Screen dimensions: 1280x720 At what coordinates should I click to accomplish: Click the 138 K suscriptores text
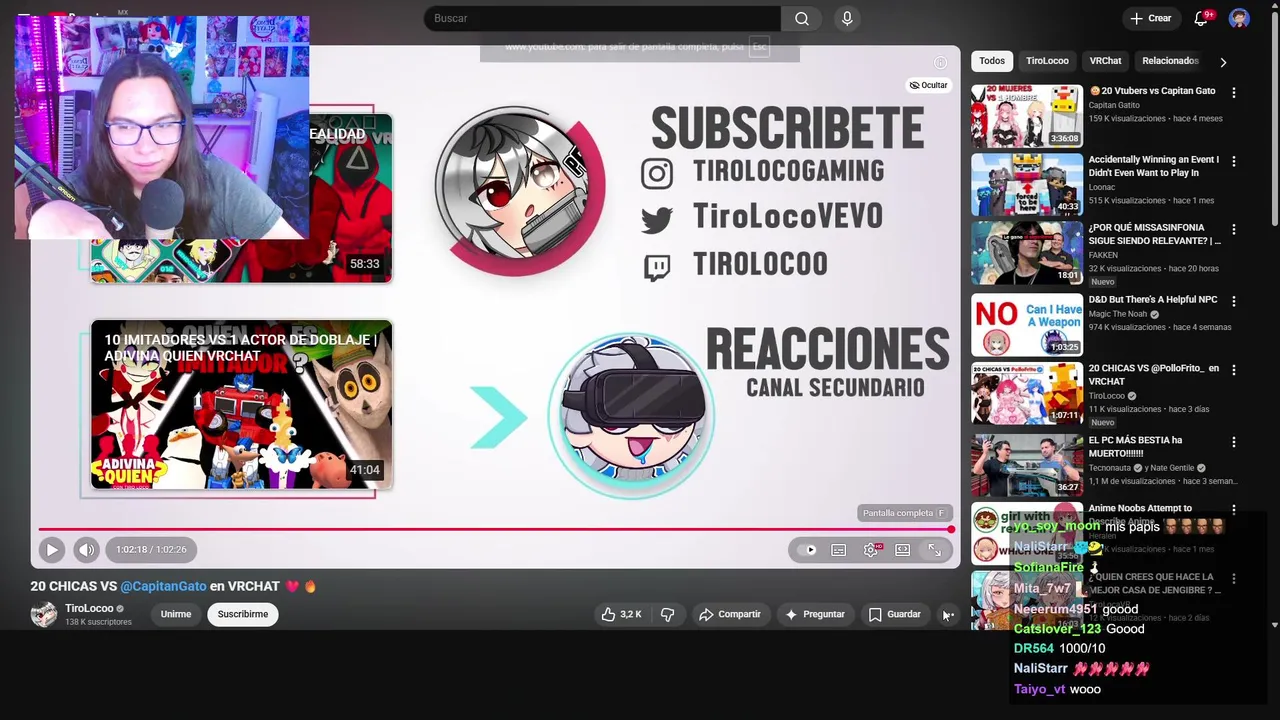coord(98,622)
